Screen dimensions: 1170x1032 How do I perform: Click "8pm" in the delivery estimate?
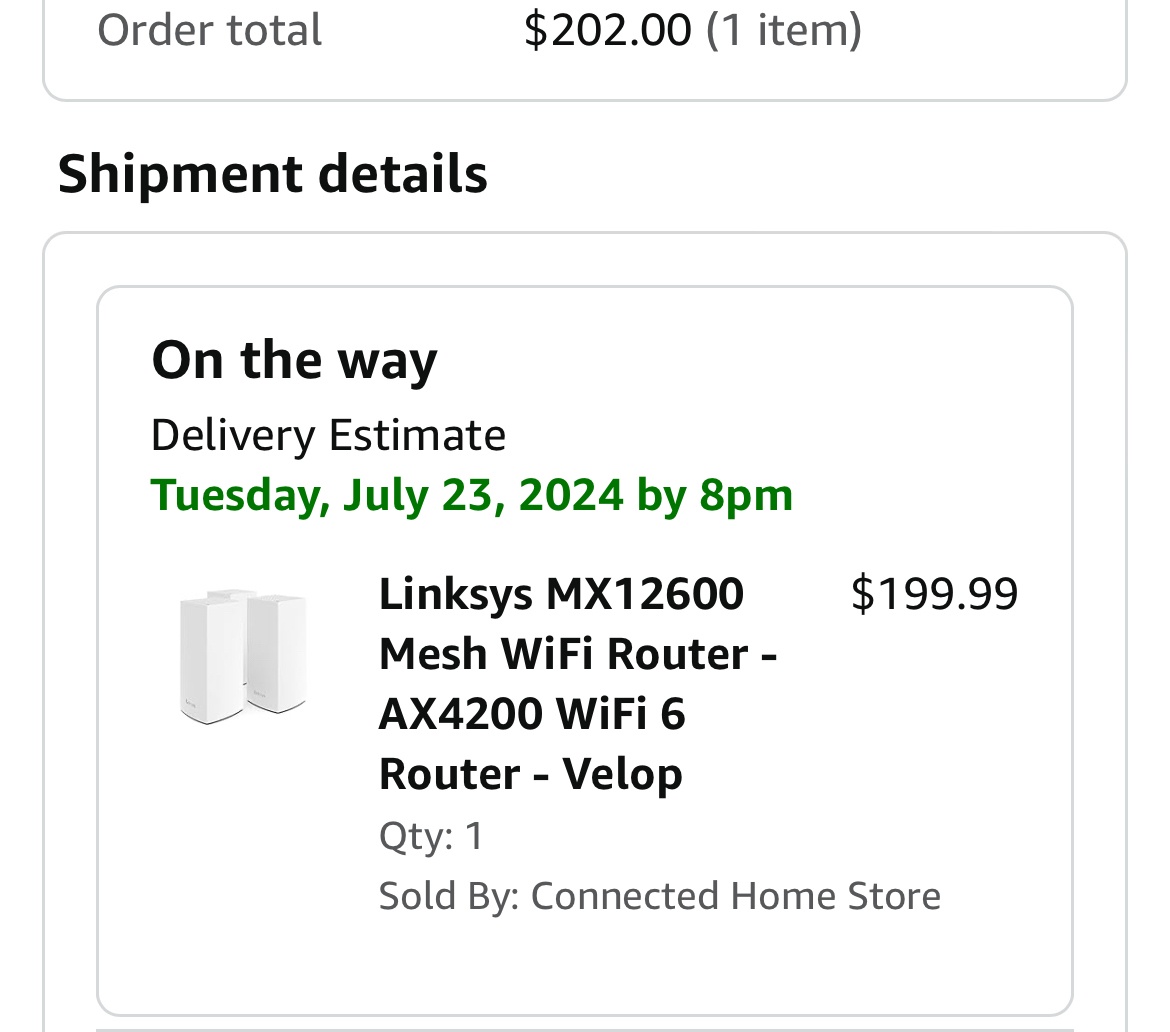[x=746, y=495]
